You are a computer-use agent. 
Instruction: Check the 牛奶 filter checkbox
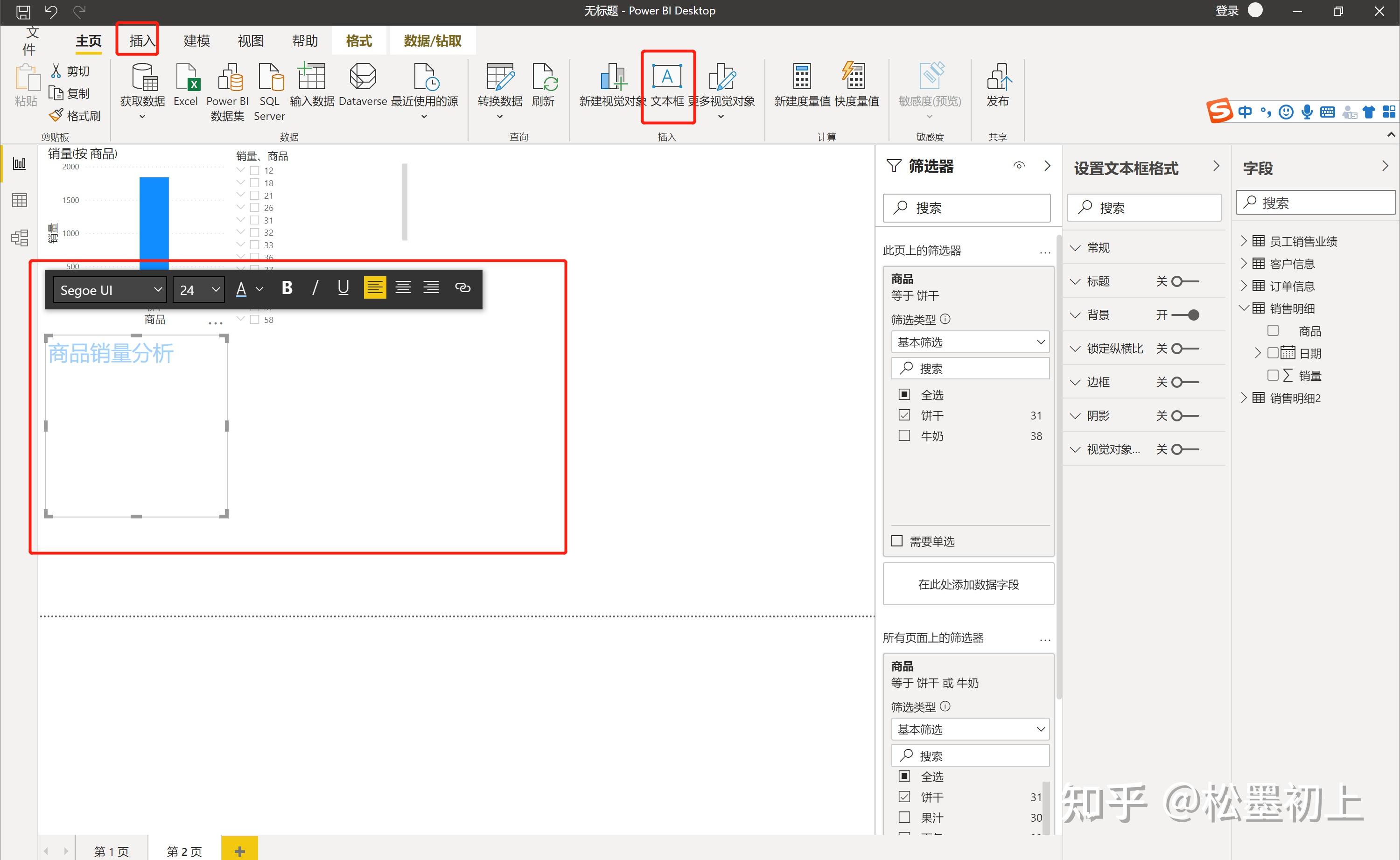pyautogui.click(x=904, y=436)
